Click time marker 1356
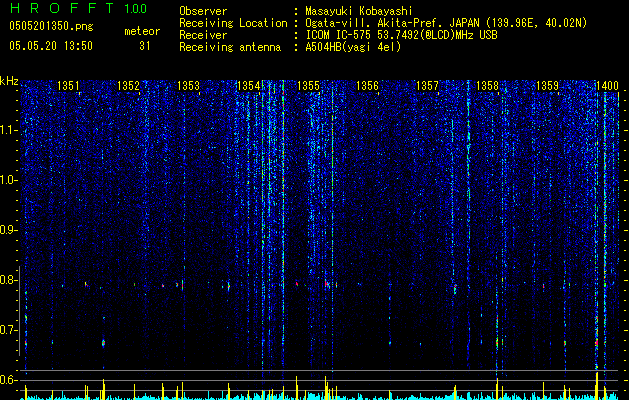Screen dimensions: 629x400 click(367, 85)
